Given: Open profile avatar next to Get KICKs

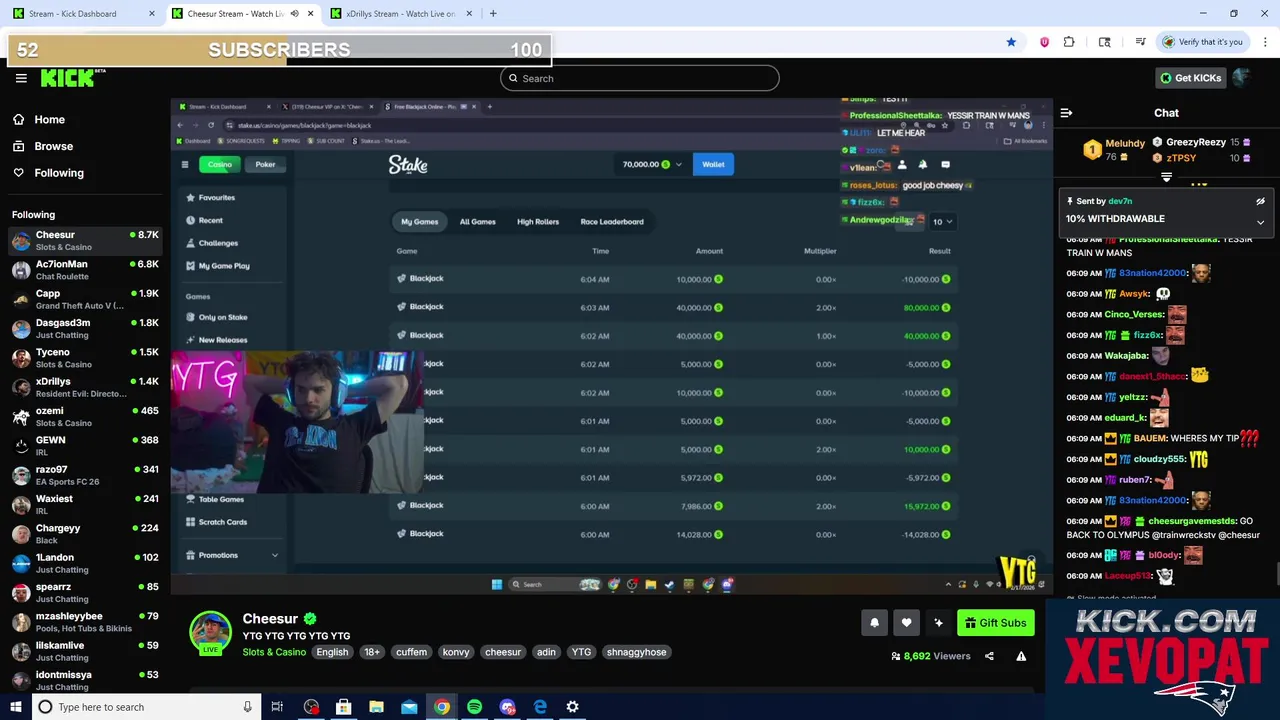Looking at the screenshot, I should coord(1241,78).
